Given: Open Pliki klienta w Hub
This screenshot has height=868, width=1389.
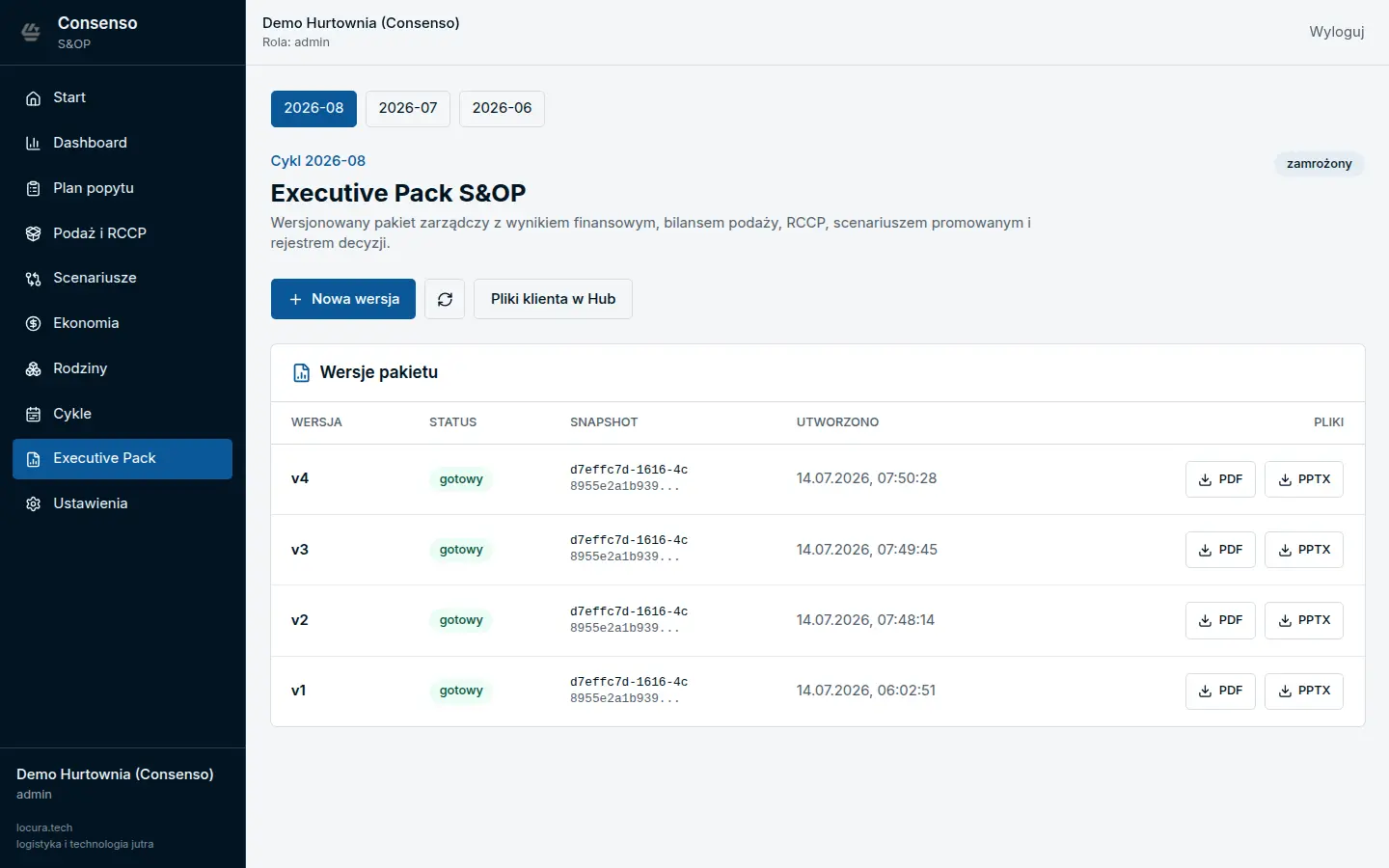Looking at the screenshot, I should click(x=553, y=299).
